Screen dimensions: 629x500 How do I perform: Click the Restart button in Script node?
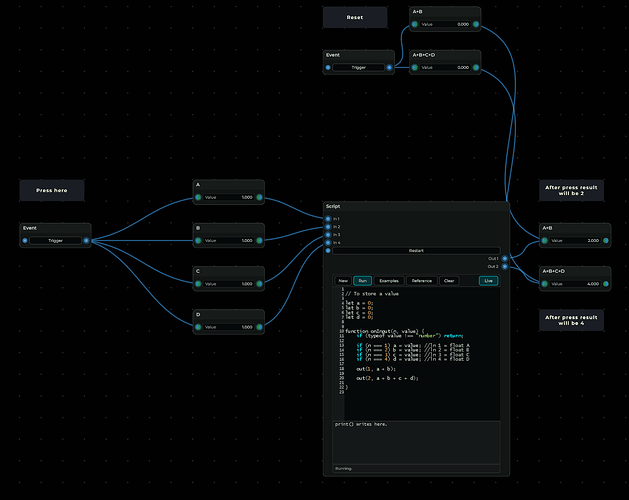click(416, 250)
